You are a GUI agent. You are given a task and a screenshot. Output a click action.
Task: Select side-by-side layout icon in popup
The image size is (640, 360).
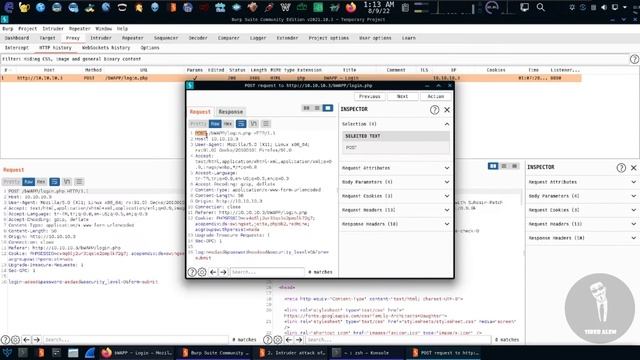pyautogui.click(x=306, y=108)
